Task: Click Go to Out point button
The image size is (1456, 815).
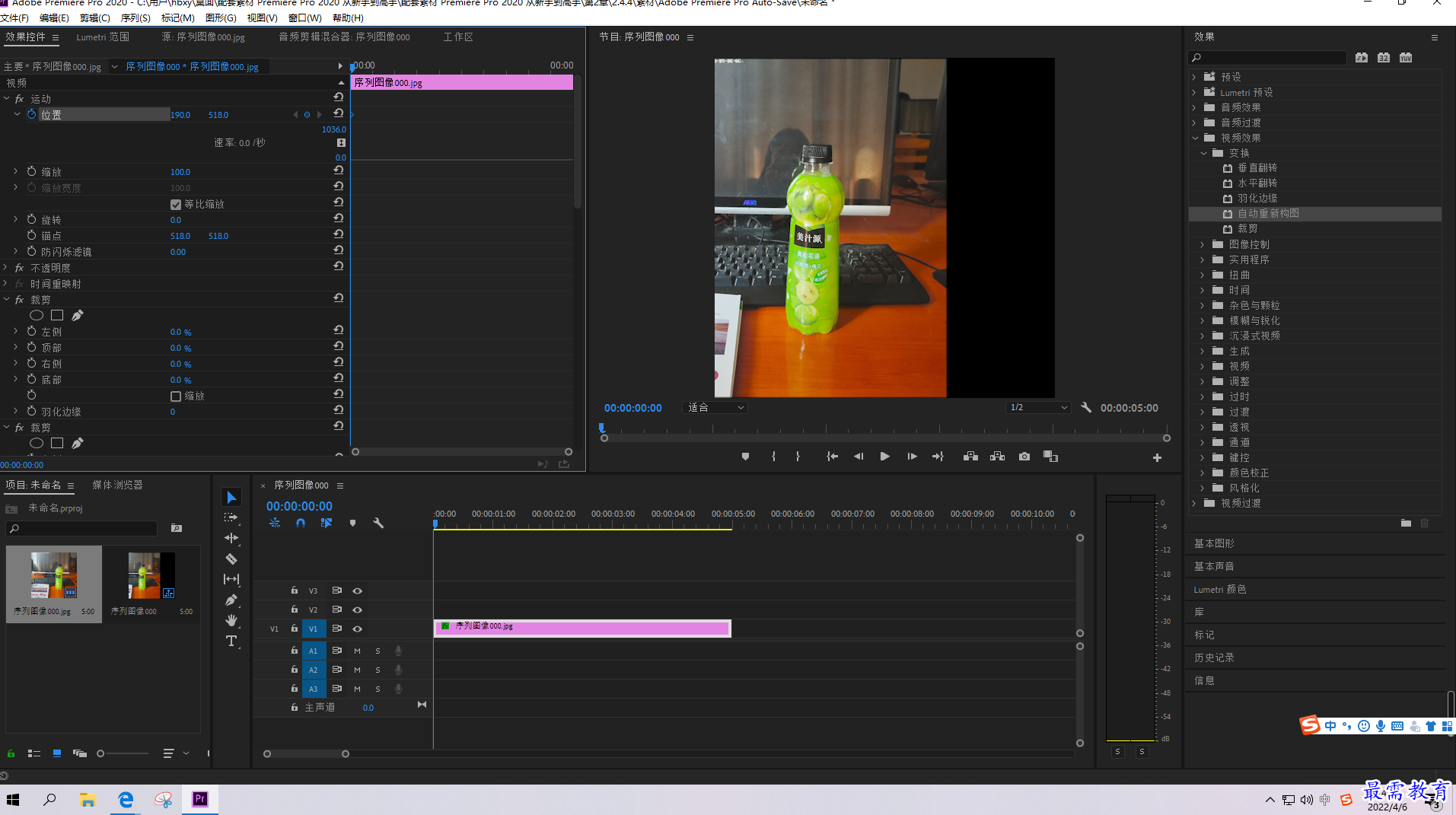Action: (x=938, y=457)
